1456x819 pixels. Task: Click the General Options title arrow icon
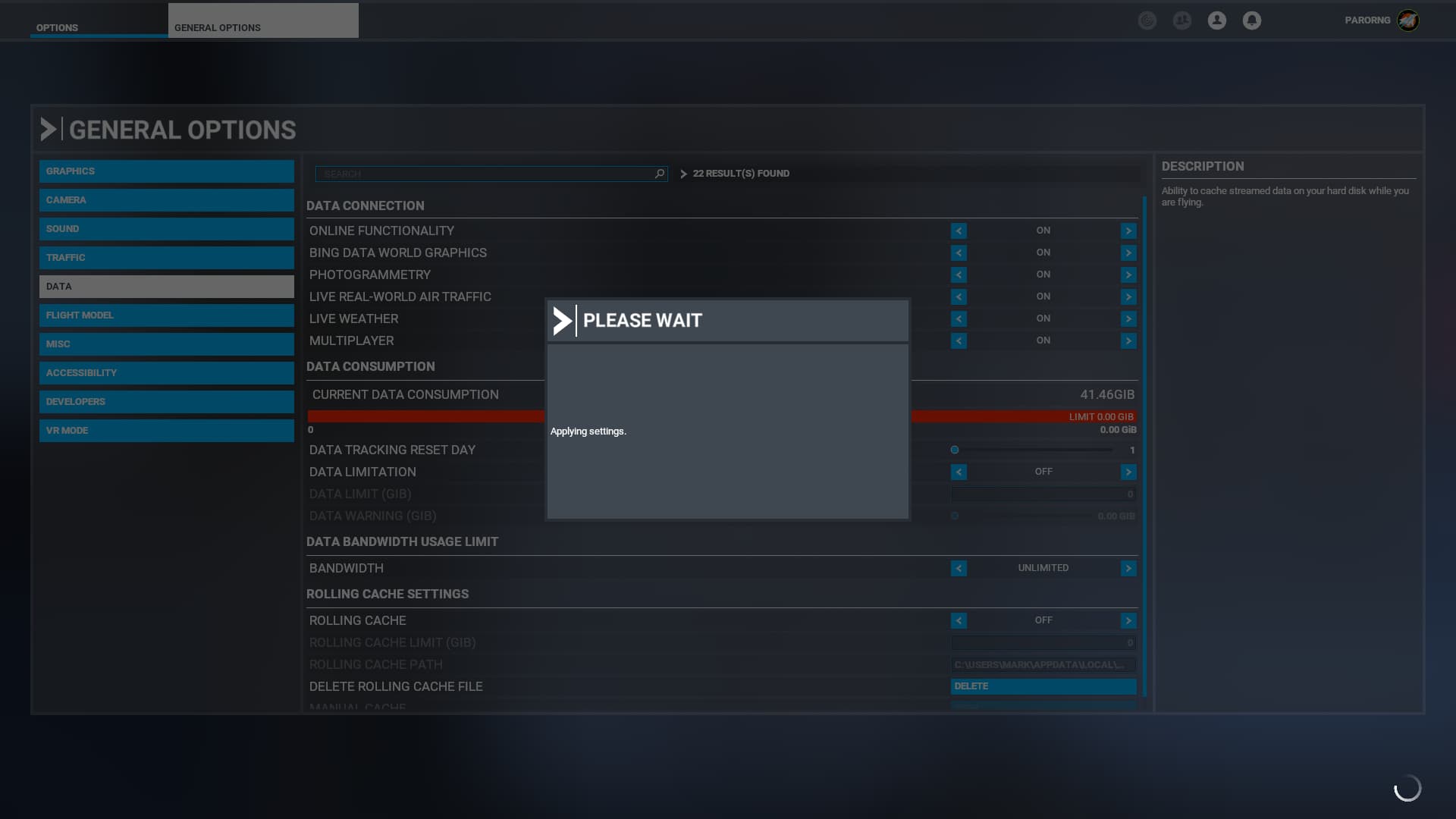coord(48,130)
